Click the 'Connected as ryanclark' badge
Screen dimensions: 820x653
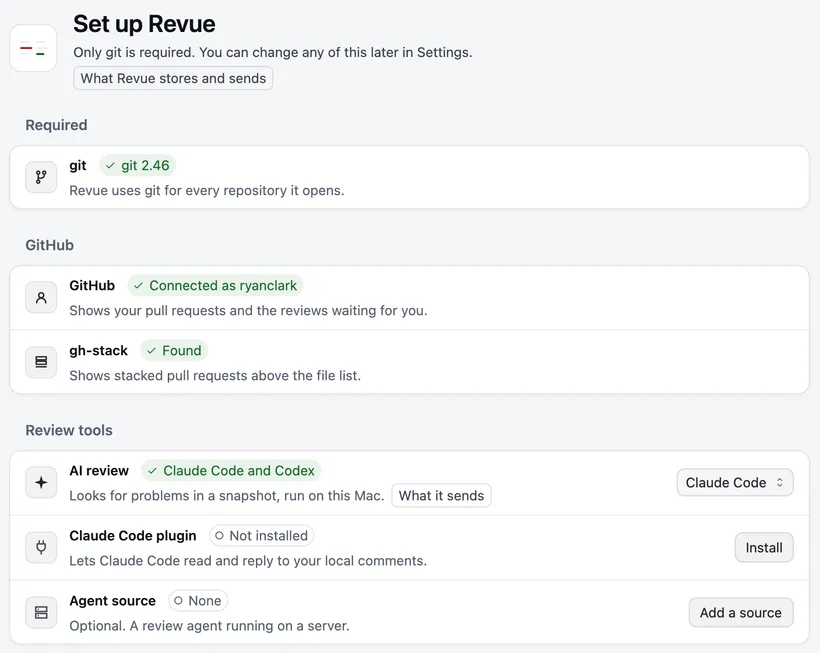(x=215, y=285)
